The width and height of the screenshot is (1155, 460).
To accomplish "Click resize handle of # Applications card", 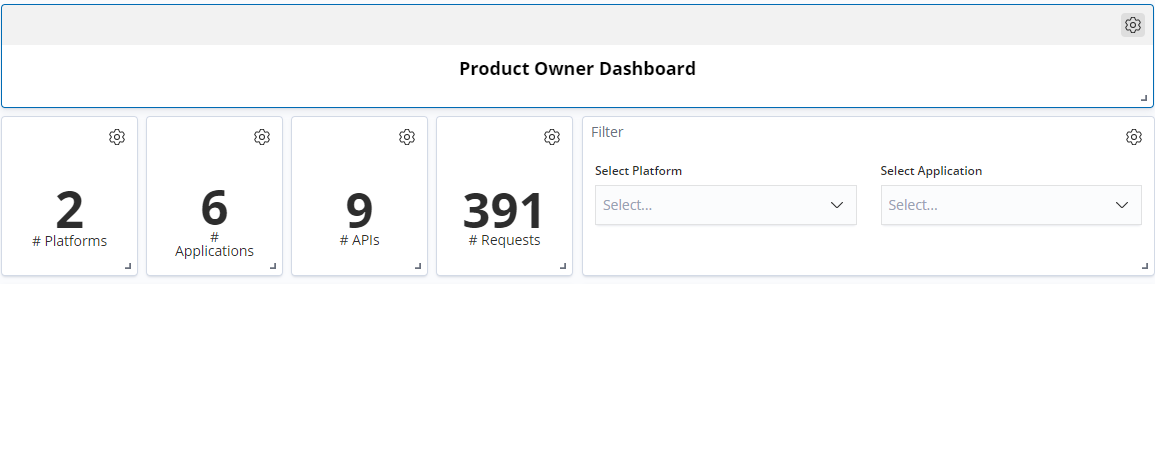I will (273, 266).
